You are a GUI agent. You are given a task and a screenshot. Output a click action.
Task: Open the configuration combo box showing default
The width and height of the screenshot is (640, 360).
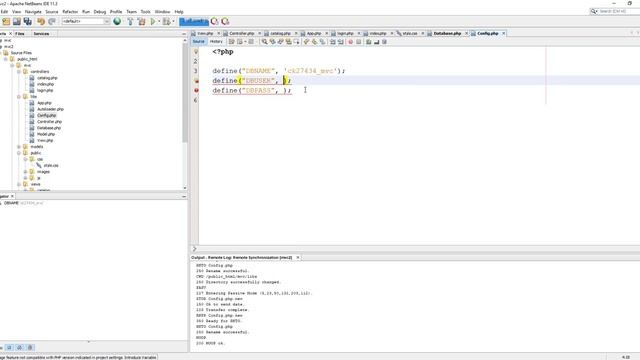click(86, 21)
